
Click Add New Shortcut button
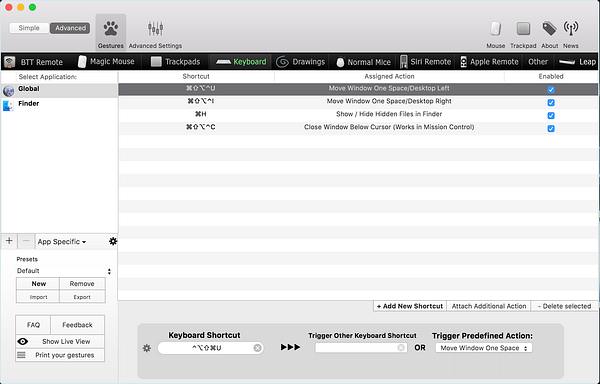(409, 306)
